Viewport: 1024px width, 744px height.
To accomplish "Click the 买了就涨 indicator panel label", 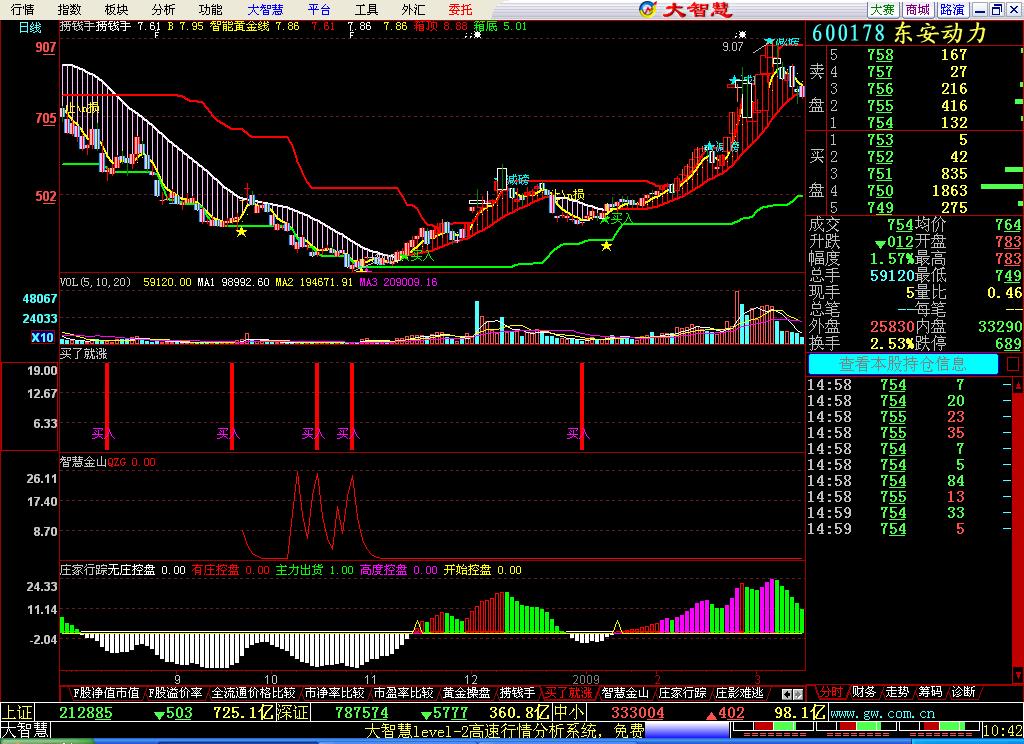I will [83, 354].
